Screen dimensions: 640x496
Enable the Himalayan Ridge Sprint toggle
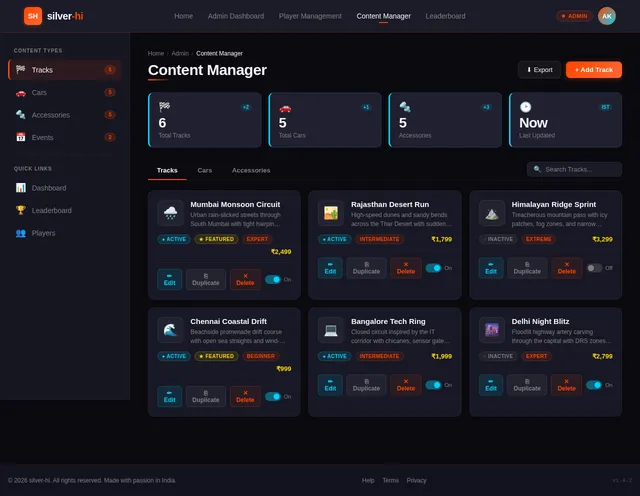[594, 268]
